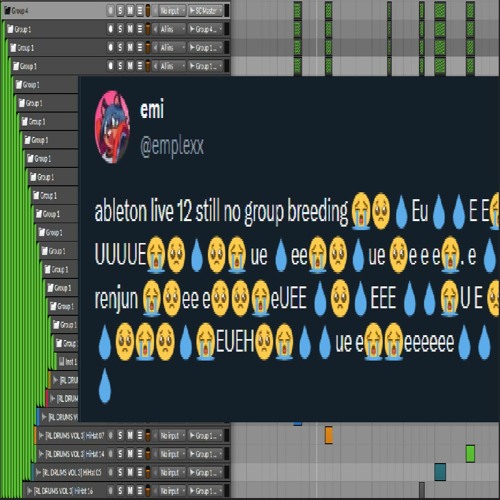The width and height of the screenshot is (500, 500).
Task: Show automation lanes for HiHat 07 track
Action: 140,435
